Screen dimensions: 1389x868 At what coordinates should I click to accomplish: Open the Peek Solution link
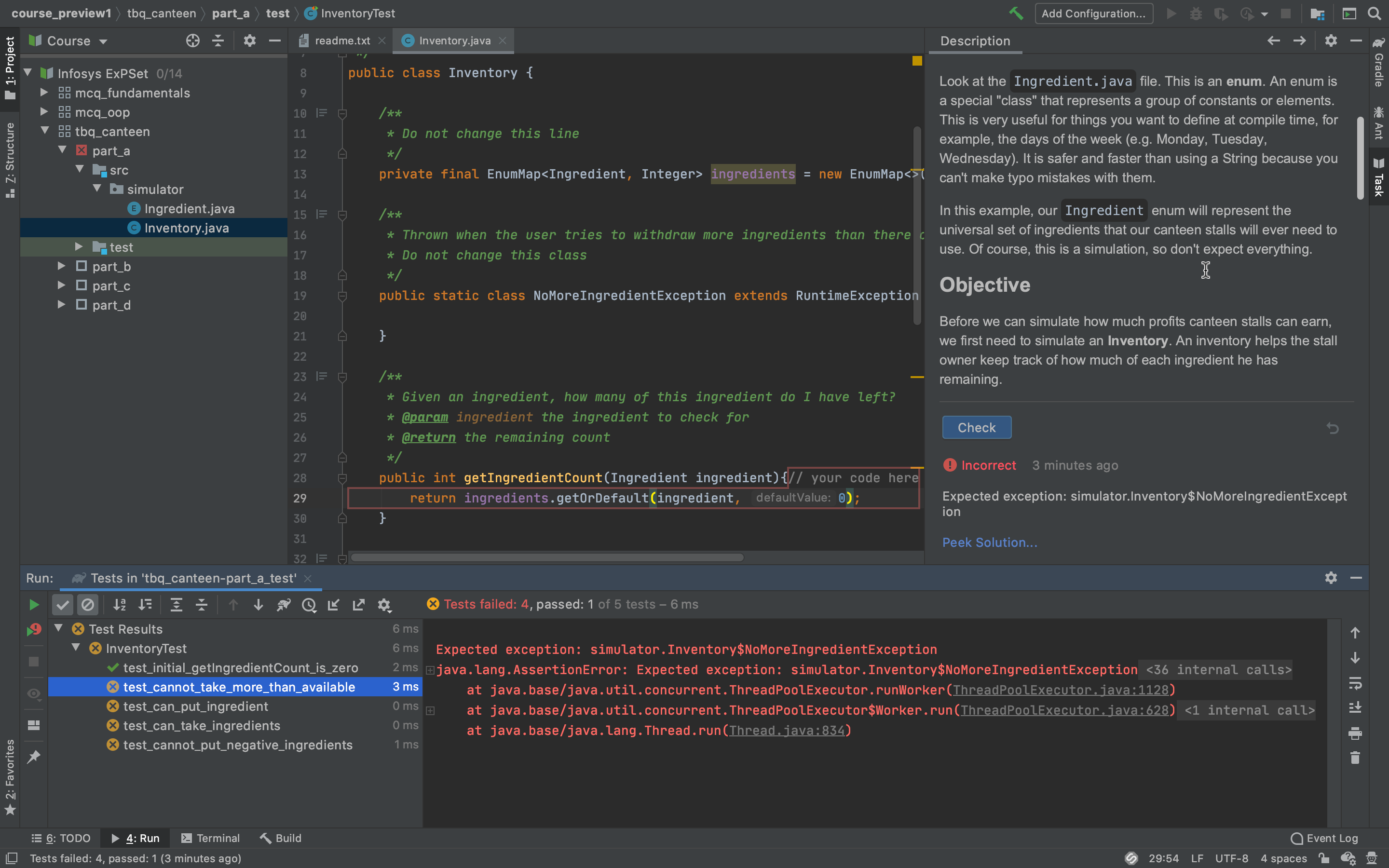(989, 541)
